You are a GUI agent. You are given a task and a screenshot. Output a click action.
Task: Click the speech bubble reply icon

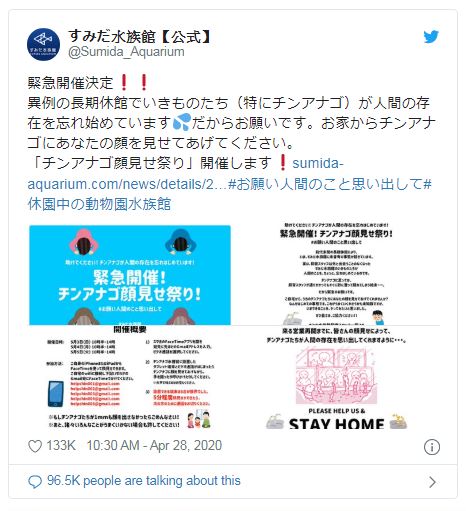click(x=35, y=482)
